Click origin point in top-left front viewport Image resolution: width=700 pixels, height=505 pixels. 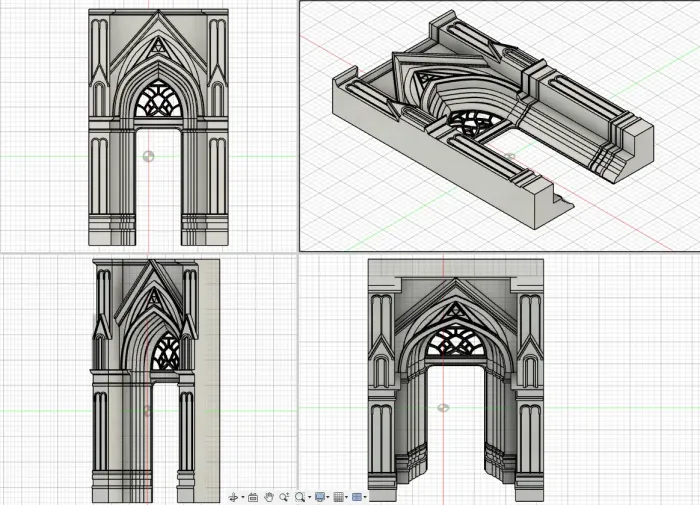coord(148,156)
